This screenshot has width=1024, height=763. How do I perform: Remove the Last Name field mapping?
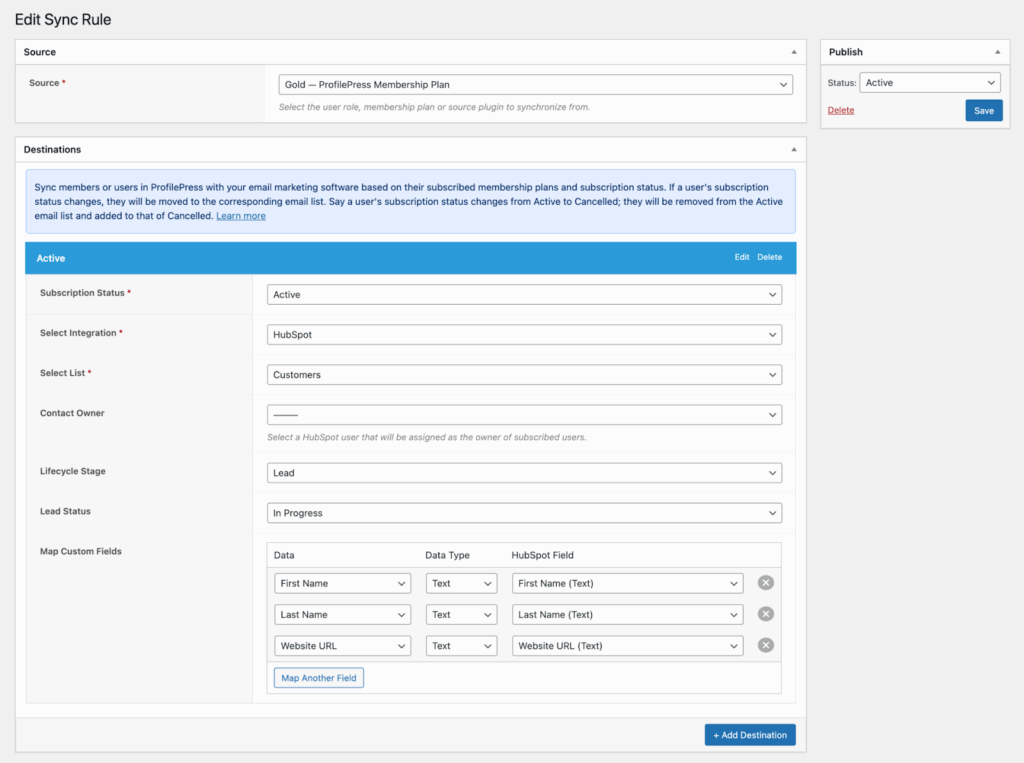[765, 614]
